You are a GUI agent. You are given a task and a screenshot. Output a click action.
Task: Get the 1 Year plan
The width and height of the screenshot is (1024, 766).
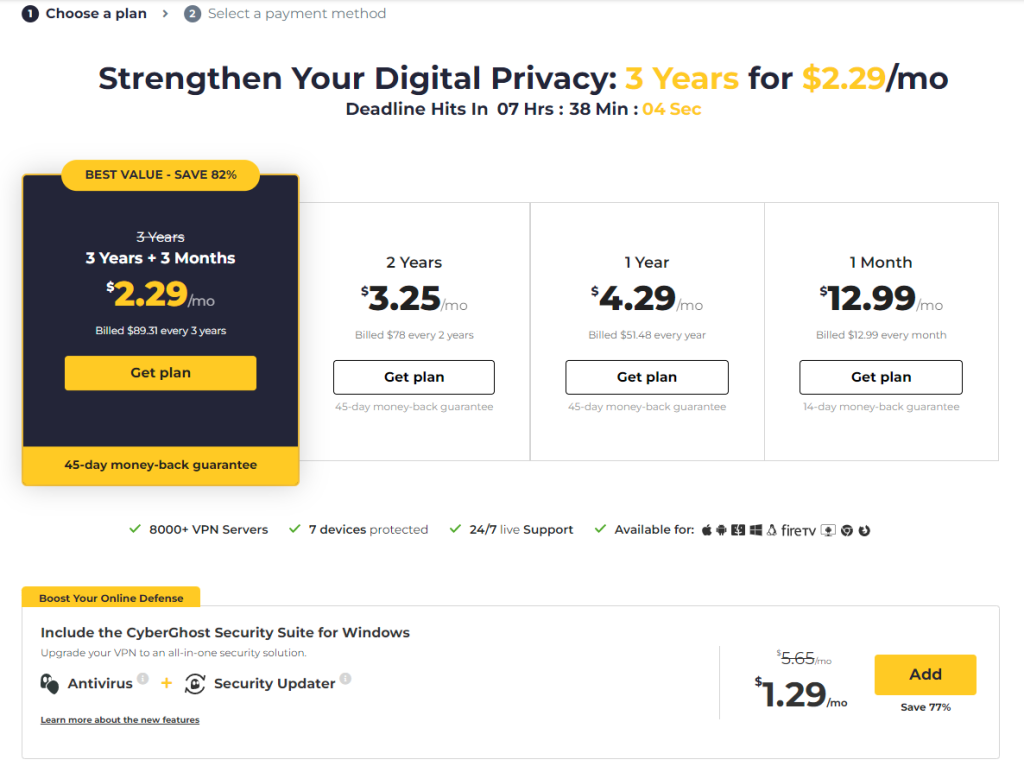click(647, 377)
